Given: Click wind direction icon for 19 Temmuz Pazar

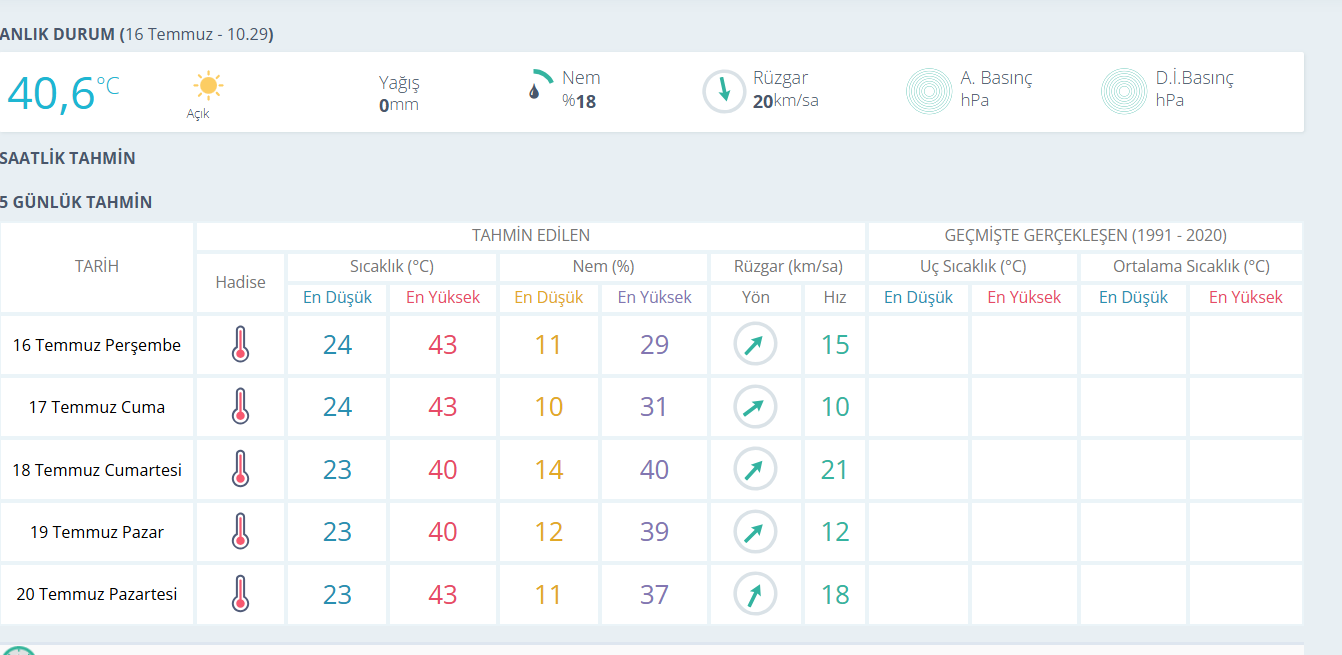Looking at the screenshot, I should click(755, 532).
